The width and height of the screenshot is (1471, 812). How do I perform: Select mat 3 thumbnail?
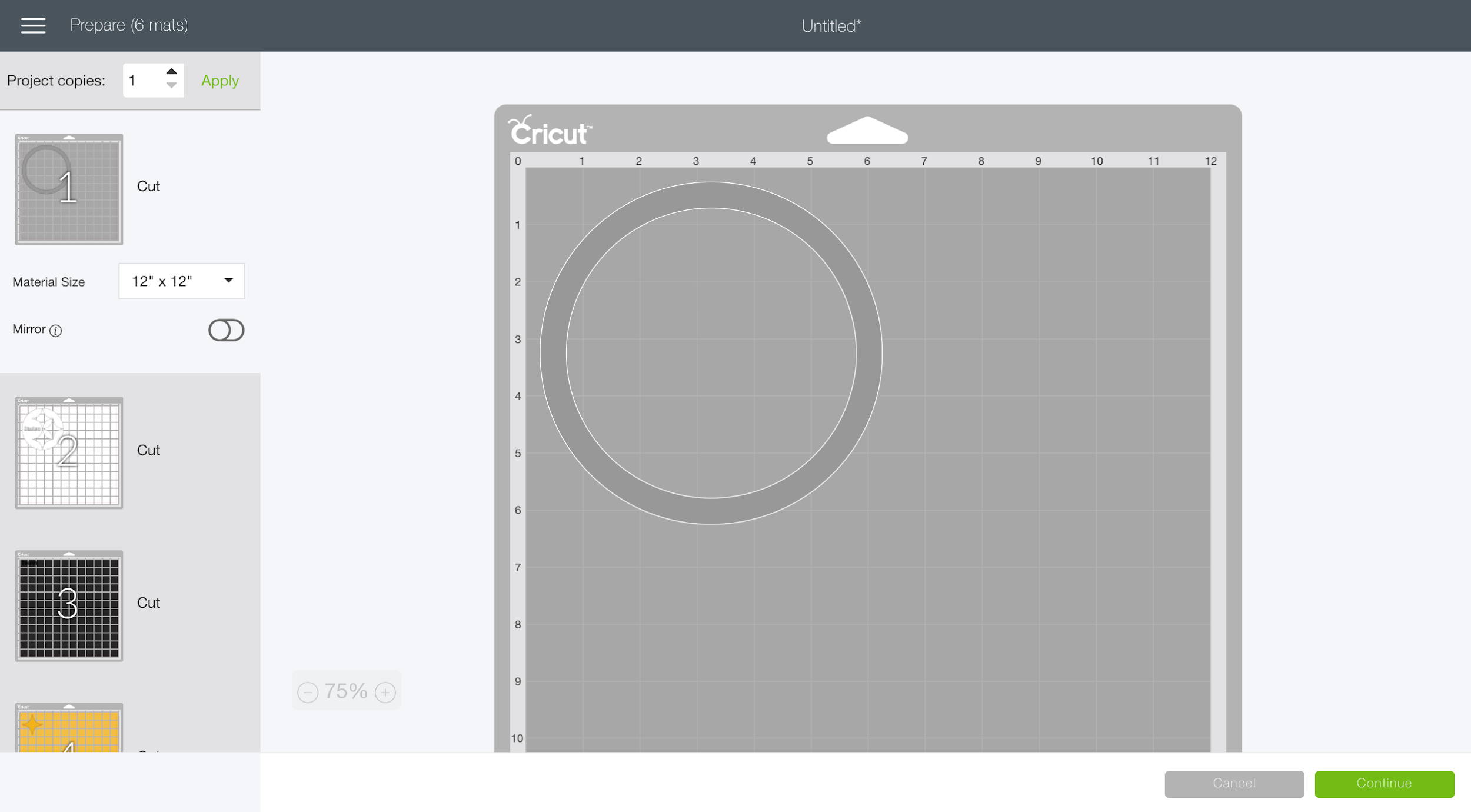69,605
